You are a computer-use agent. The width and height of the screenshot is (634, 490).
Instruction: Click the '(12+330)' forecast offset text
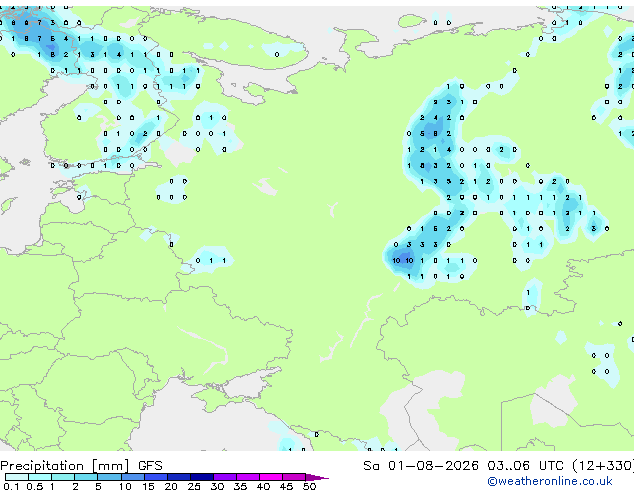click(x=603, y=466)
